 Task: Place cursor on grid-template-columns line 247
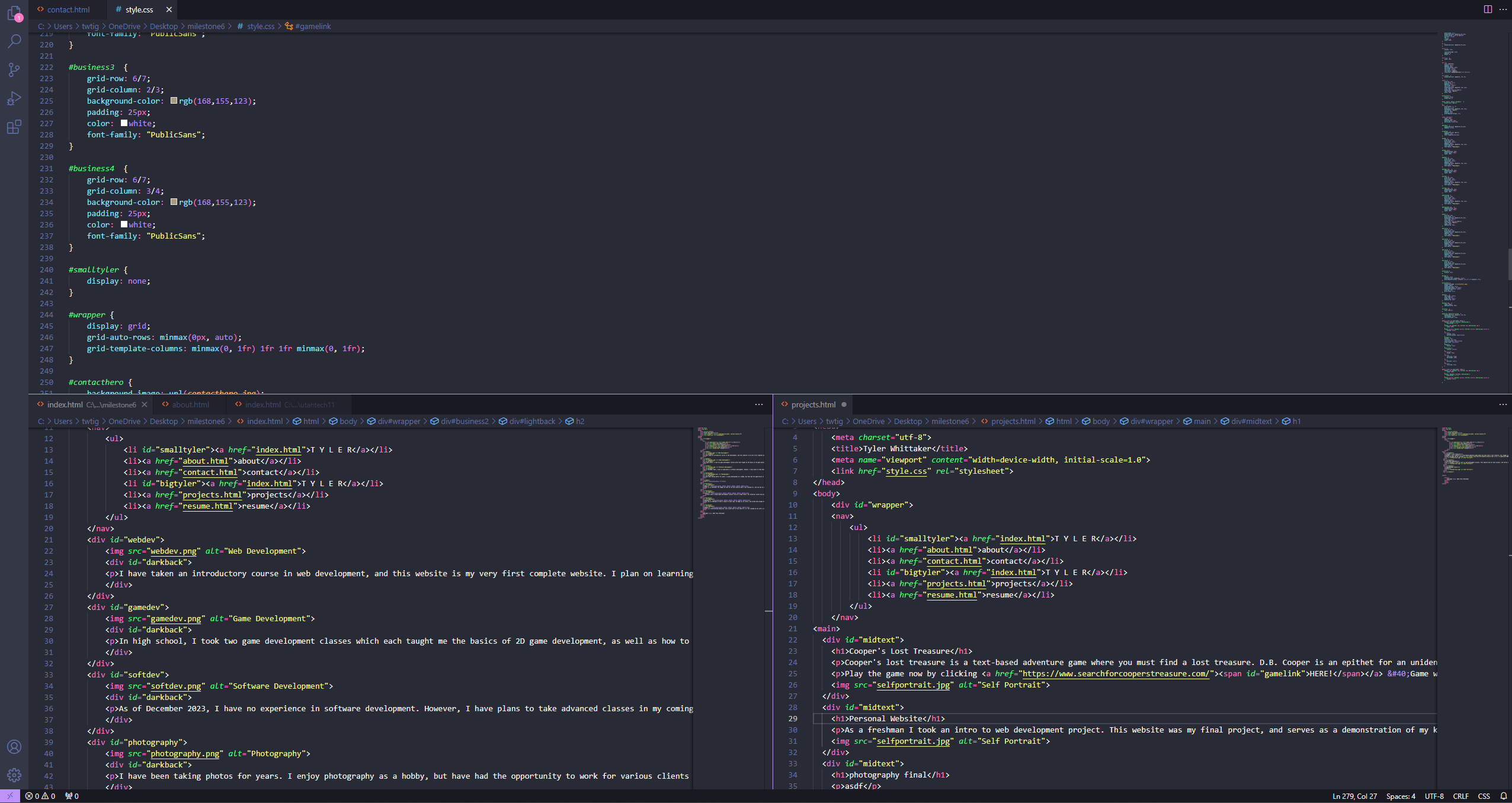pos(226,348)
